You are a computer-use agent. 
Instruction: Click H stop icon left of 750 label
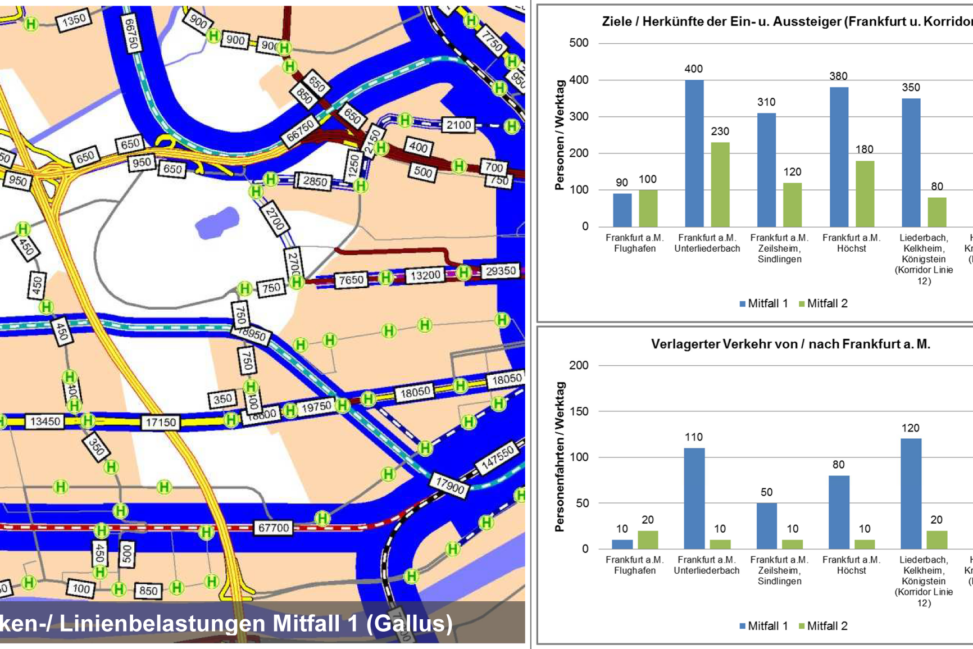pos(244,289)
